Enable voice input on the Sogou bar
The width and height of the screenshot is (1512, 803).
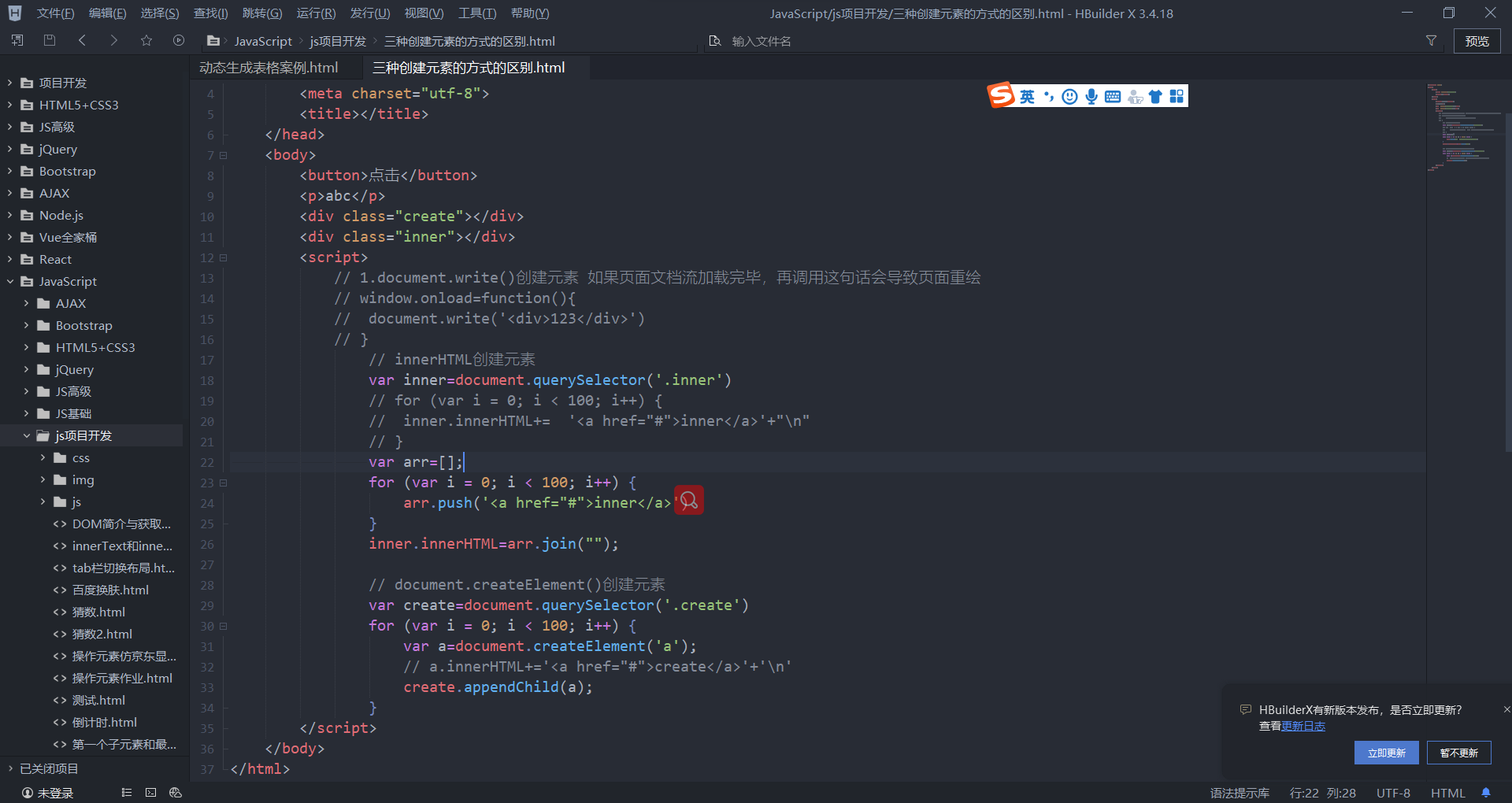1091,96
